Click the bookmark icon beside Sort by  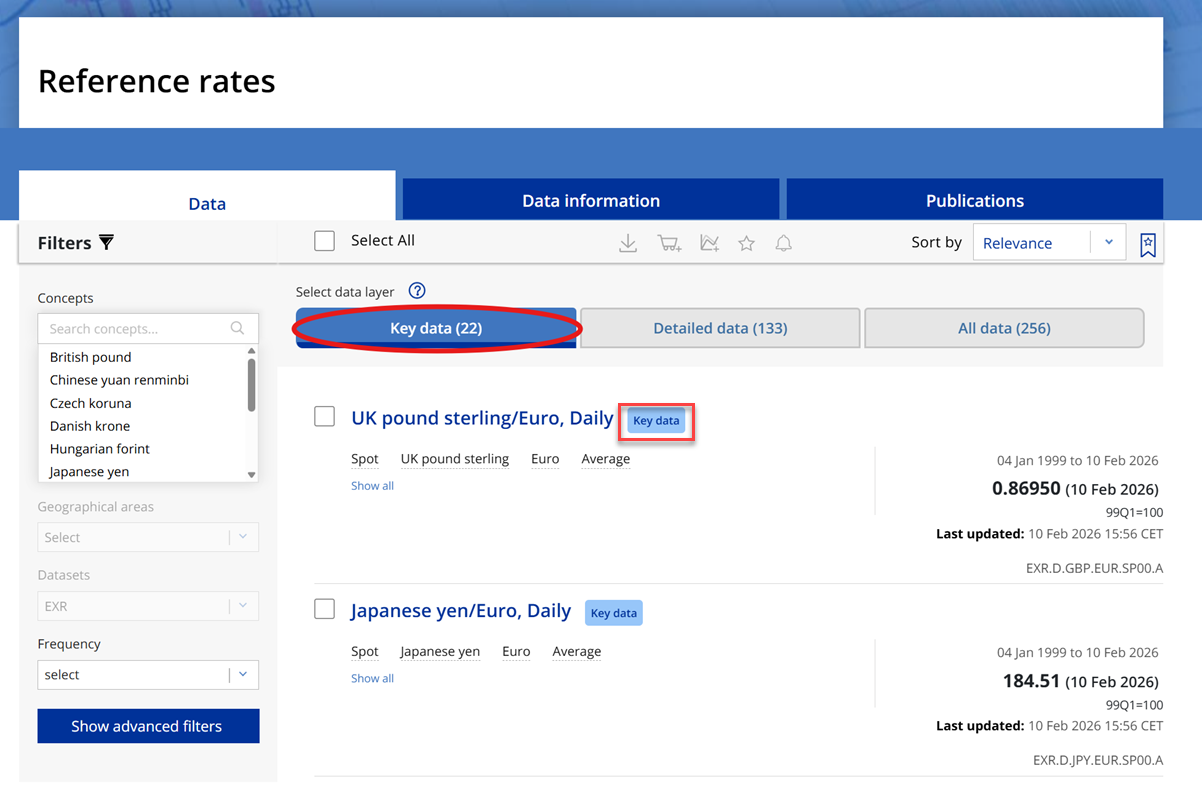(1148, 242)
